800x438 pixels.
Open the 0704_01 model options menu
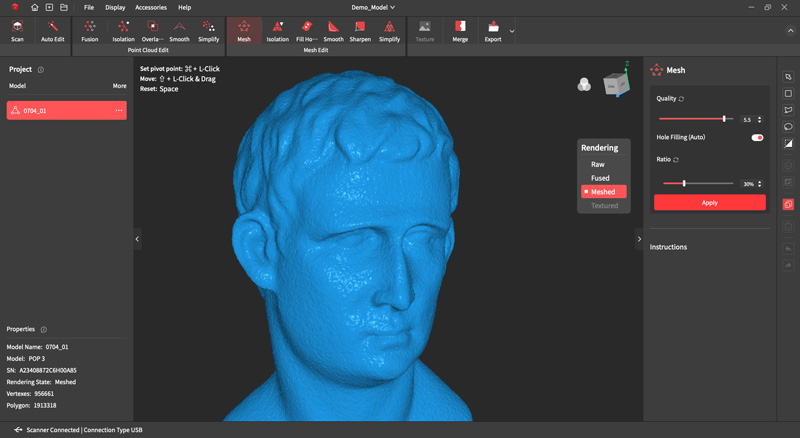tap(118, 110)
